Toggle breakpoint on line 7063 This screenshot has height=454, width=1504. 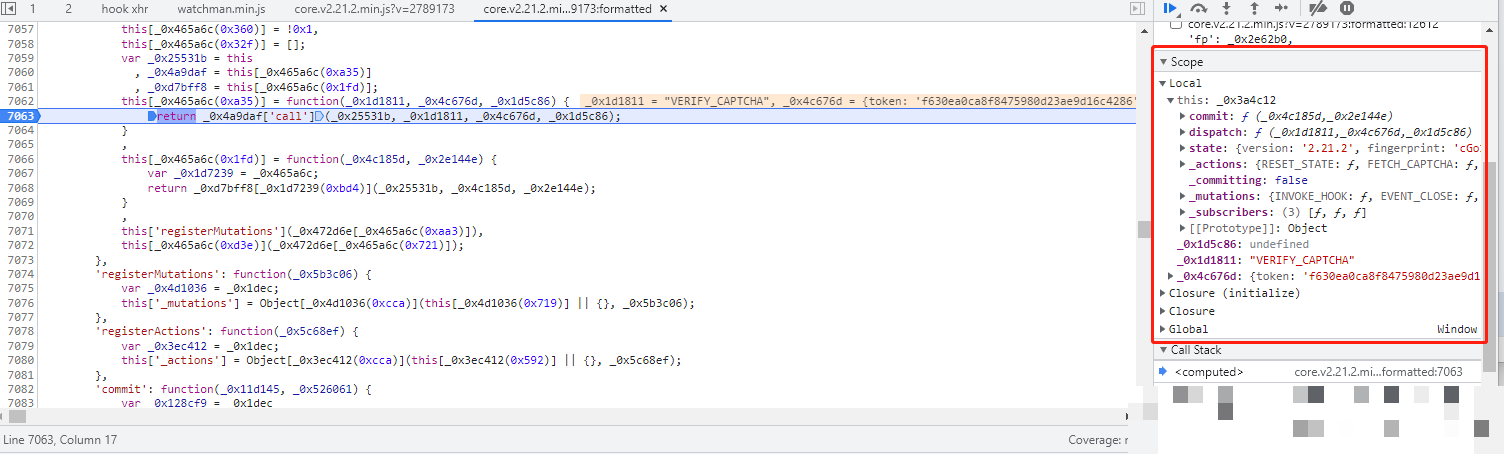coord(20,117)
